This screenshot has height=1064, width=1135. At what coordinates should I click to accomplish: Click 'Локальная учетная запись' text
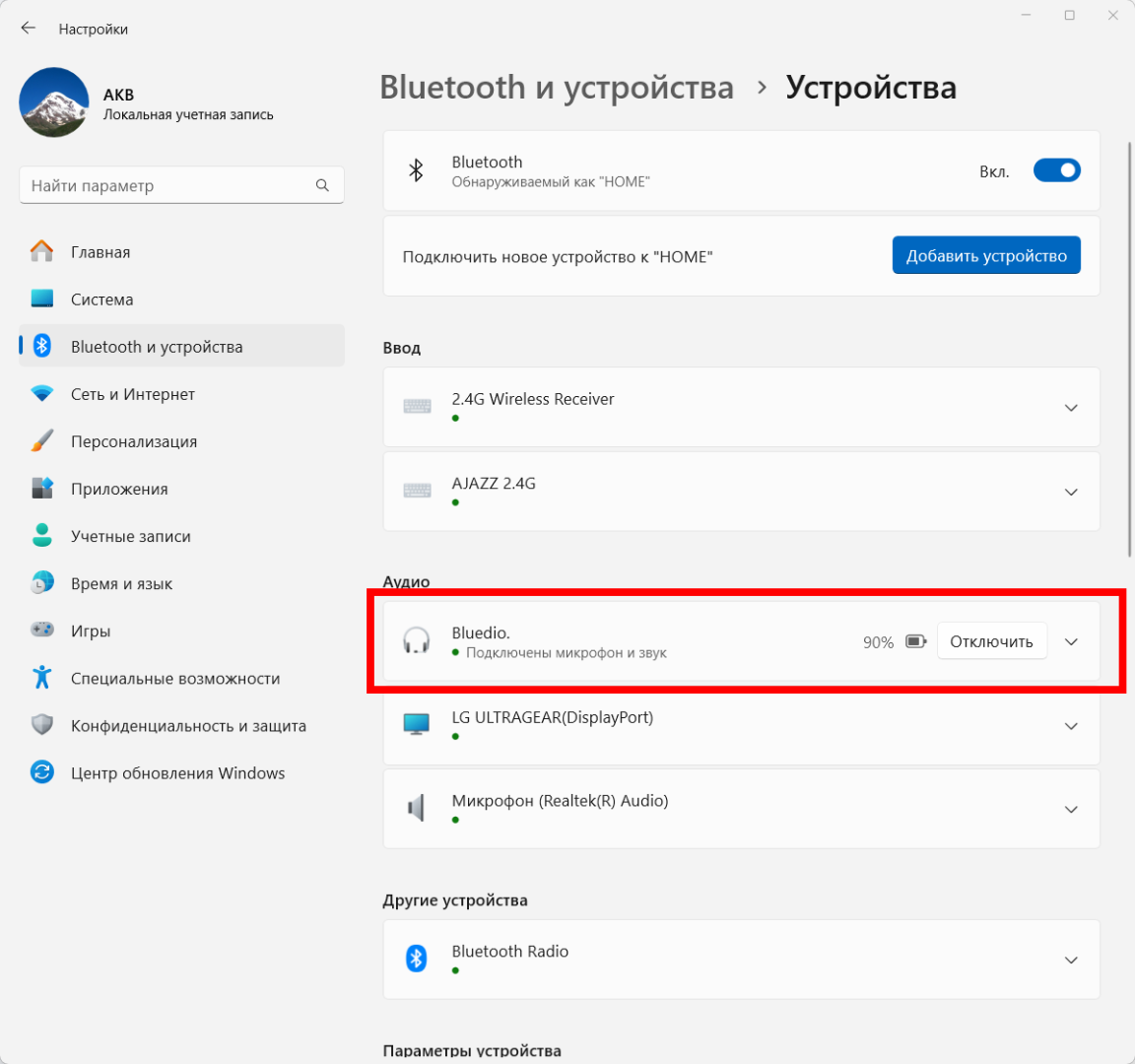pos(188,114)
